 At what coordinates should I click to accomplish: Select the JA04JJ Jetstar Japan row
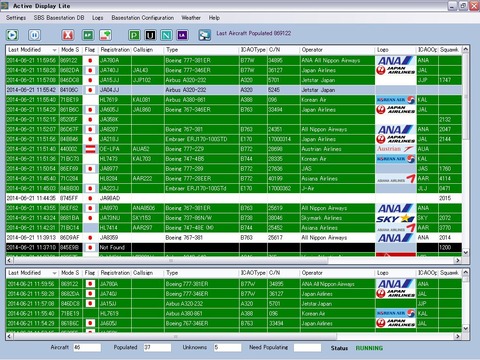point(234,90)
